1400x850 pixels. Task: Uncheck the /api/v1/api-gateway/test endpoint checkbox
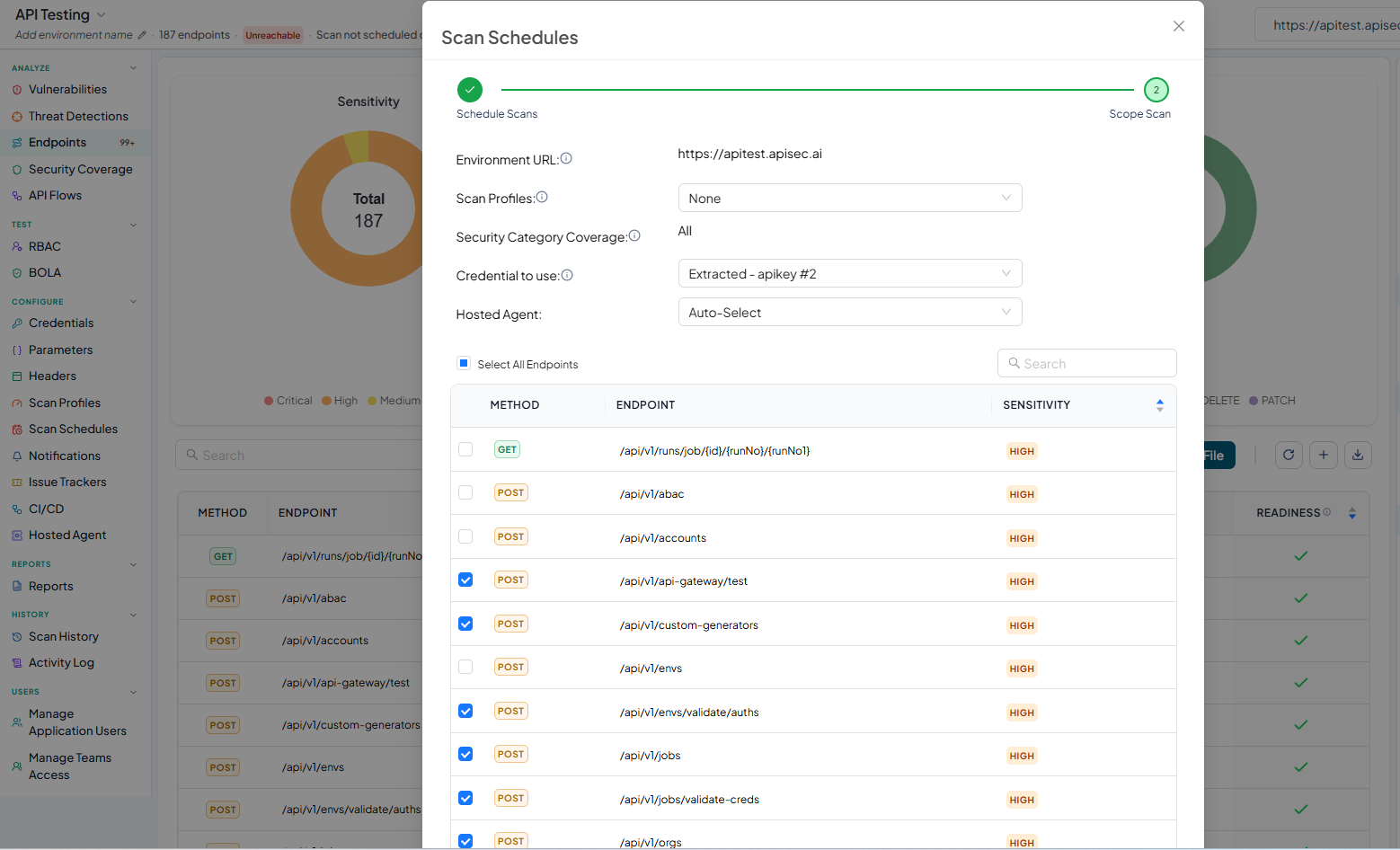[x=465, y=580]
